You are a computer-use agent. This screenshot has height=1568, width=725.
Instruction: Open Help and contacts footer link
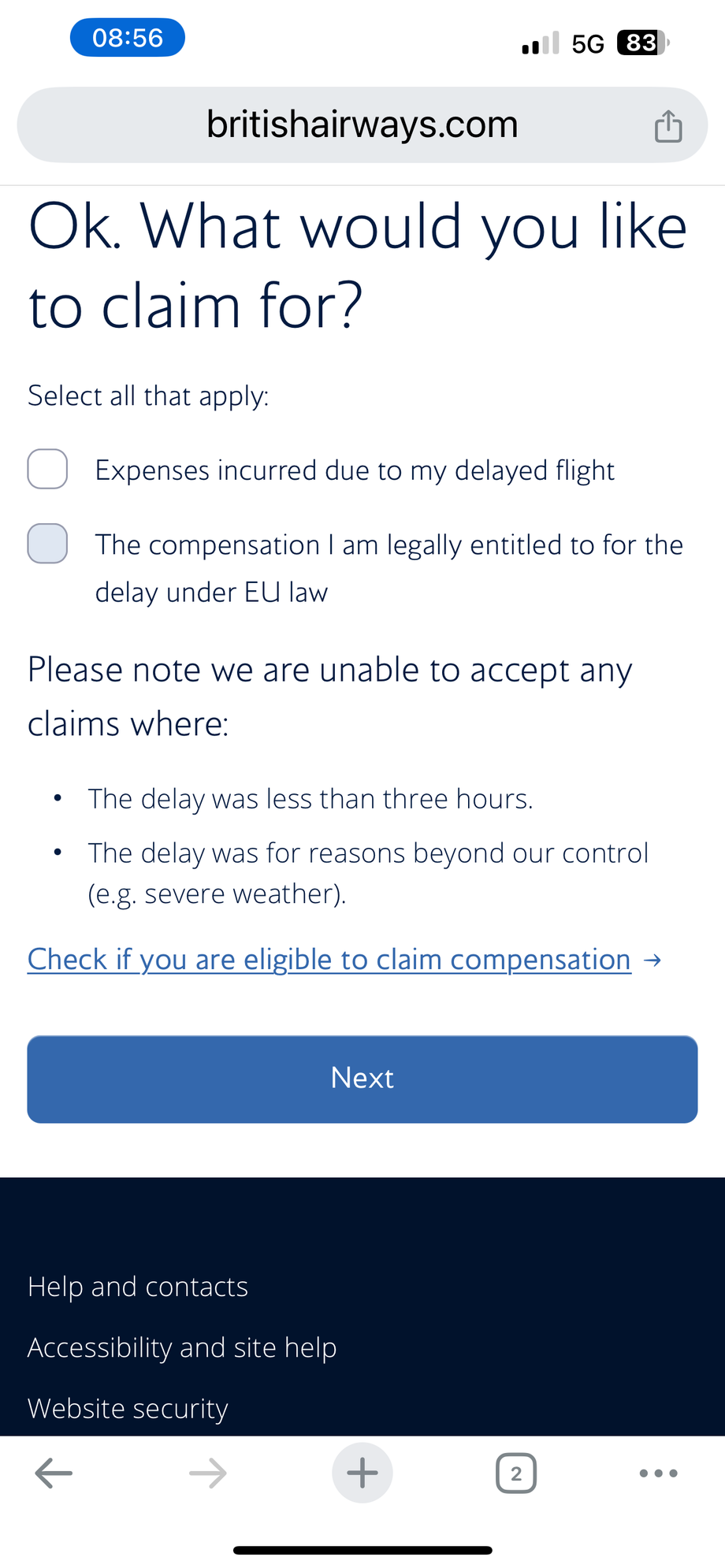138,1287
